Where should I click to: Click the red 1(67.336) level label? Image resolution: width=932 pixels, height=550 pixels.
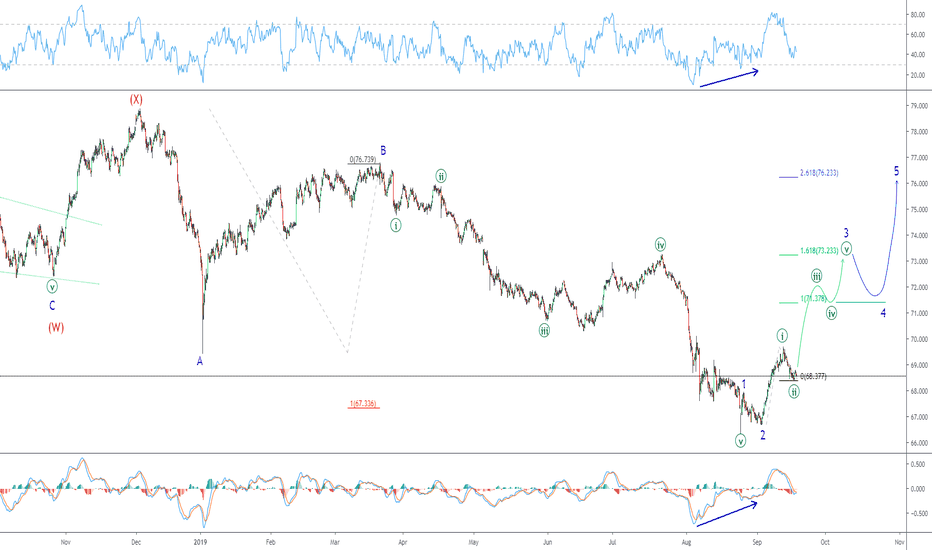click(363, 404)
